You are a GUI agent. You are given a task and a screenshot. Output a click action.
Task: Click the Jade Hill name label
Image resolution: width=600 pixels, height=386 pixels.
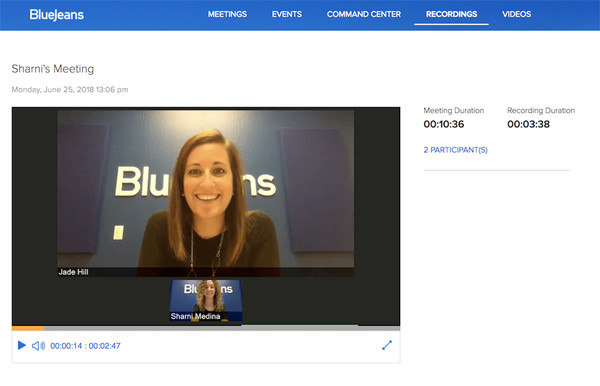pyautogui.click(x=73, y=272)
